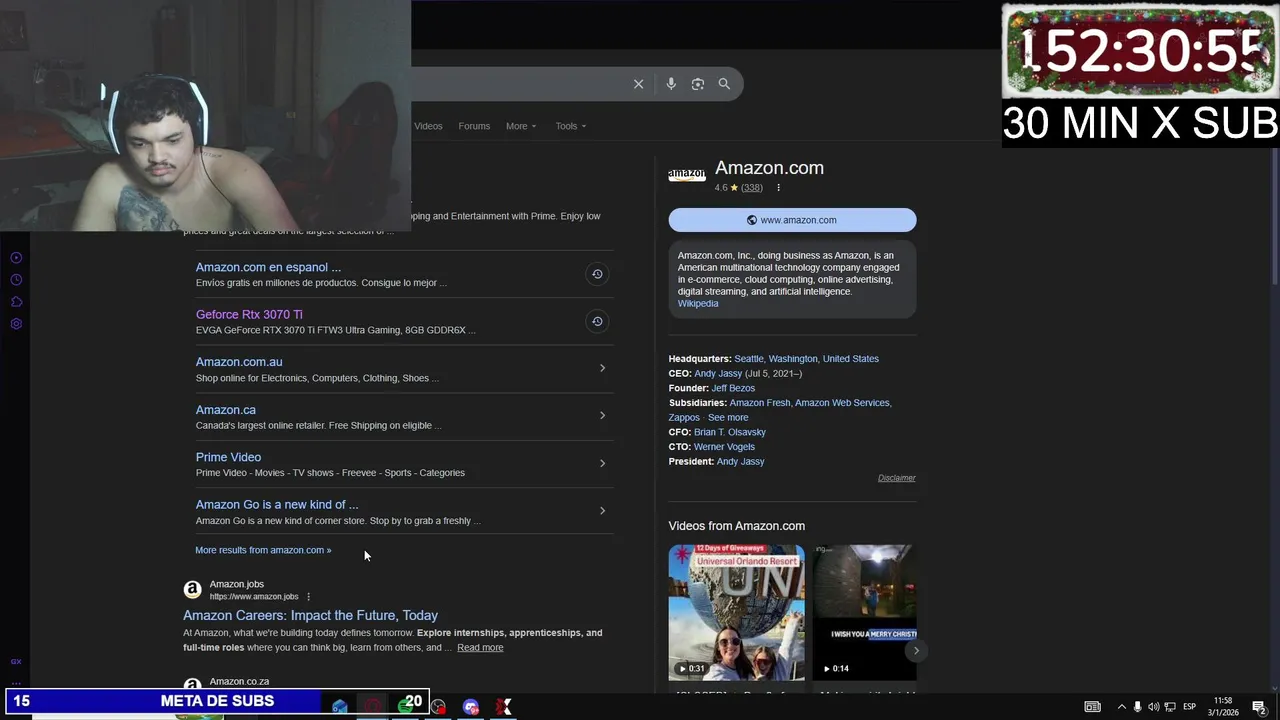Switch to the Videos search tab
This screenshot has width=1280, height=720.
[x=428, y=126]
